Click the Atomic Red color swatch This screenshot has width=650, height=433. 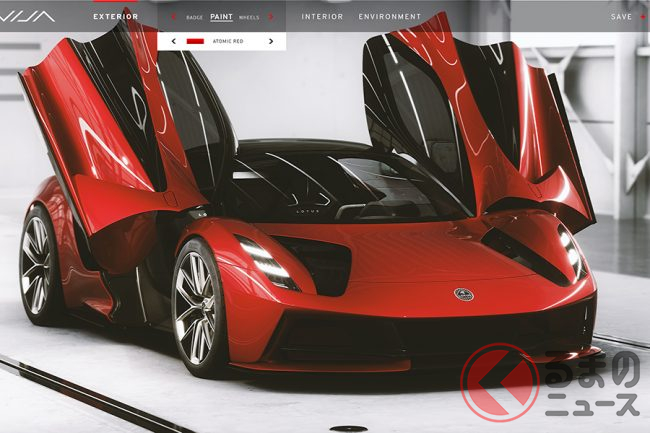(x=195, y=42)
